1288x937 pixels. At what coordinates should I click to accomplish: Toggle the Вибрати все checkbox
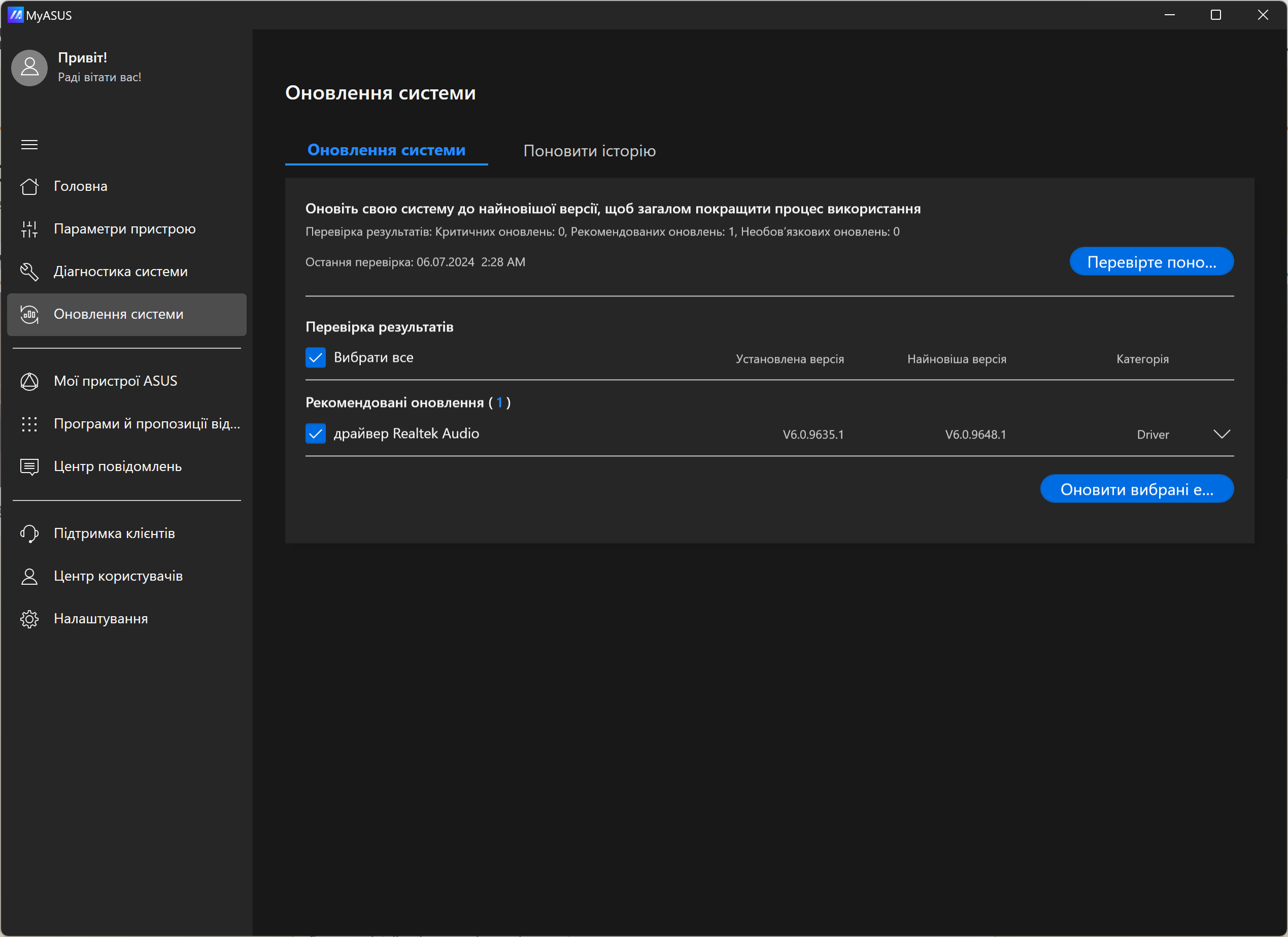coord(315,358)
